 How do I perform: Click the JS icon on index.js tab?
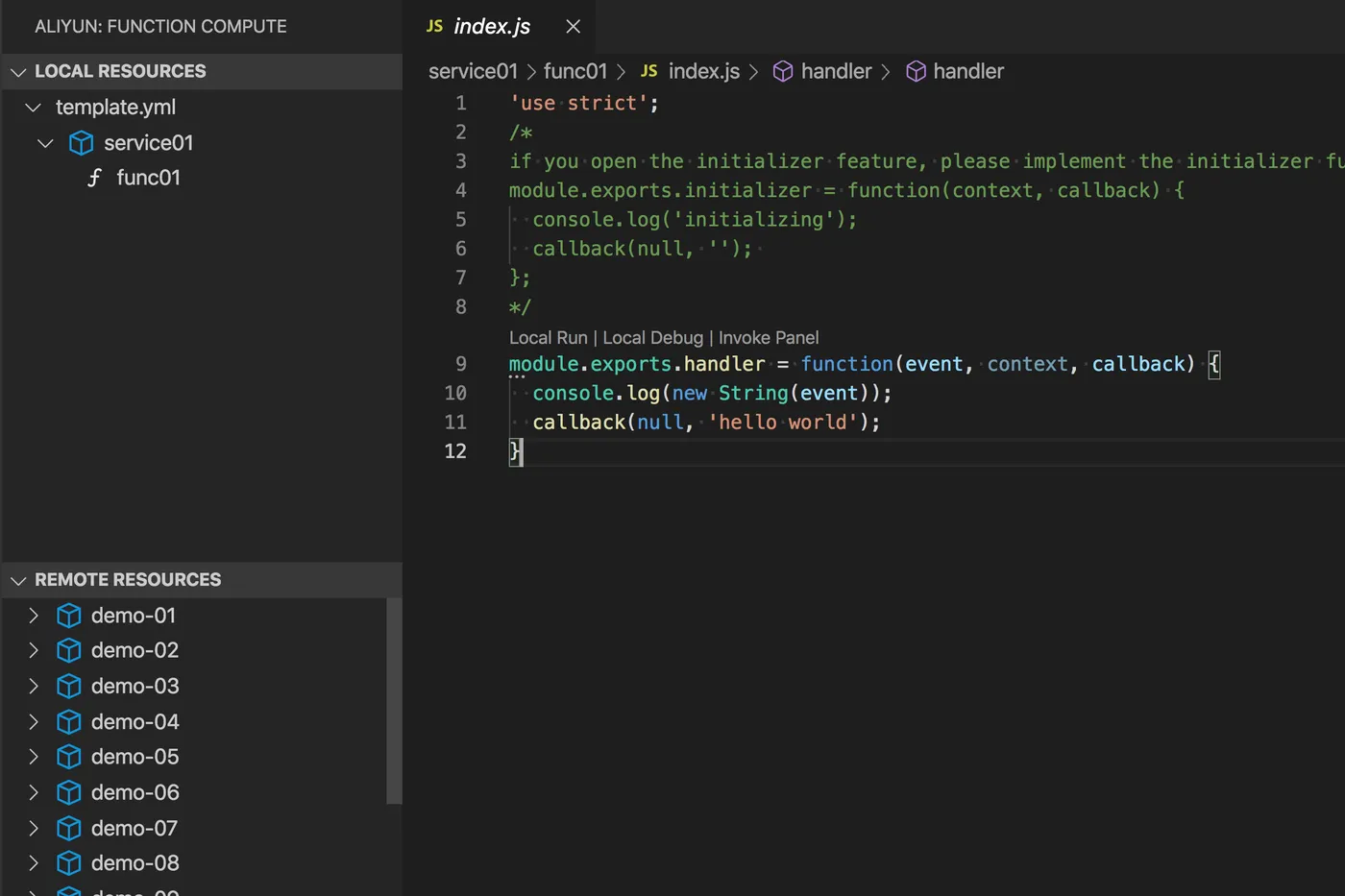pos(435,27)
